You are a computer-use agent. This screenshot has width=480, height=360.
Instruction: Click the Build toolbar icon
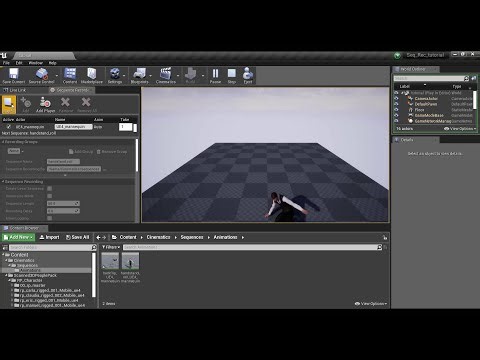pyautogui.click(x=190, y=73)
